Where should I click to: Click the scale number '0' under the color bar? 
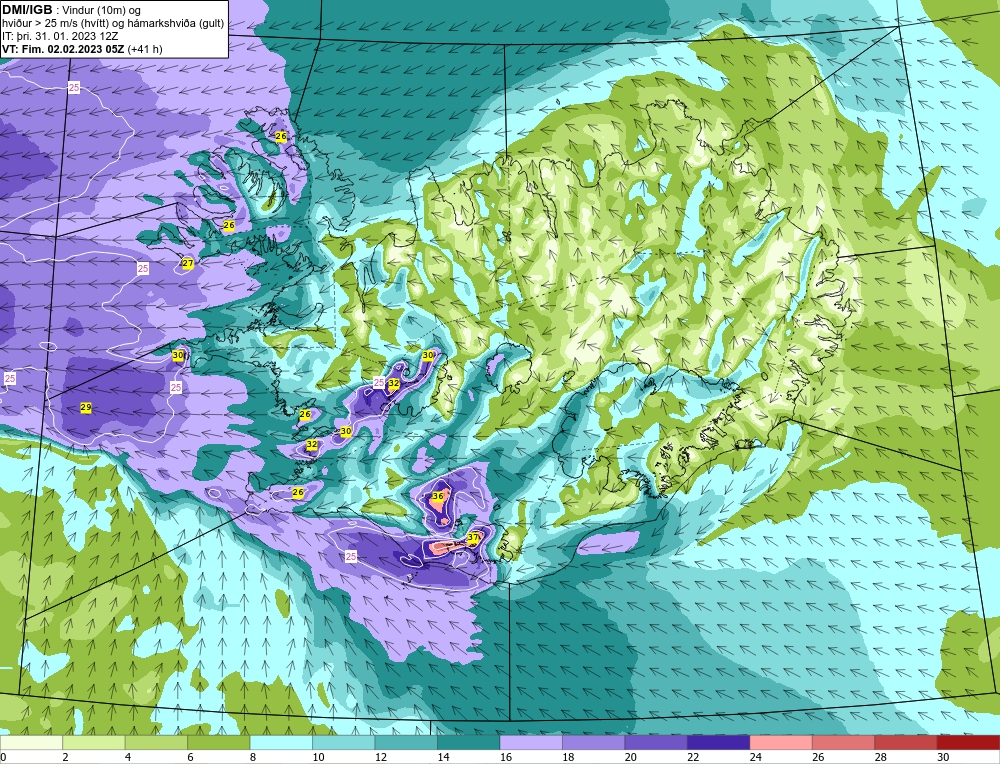[x=3, y=757]
